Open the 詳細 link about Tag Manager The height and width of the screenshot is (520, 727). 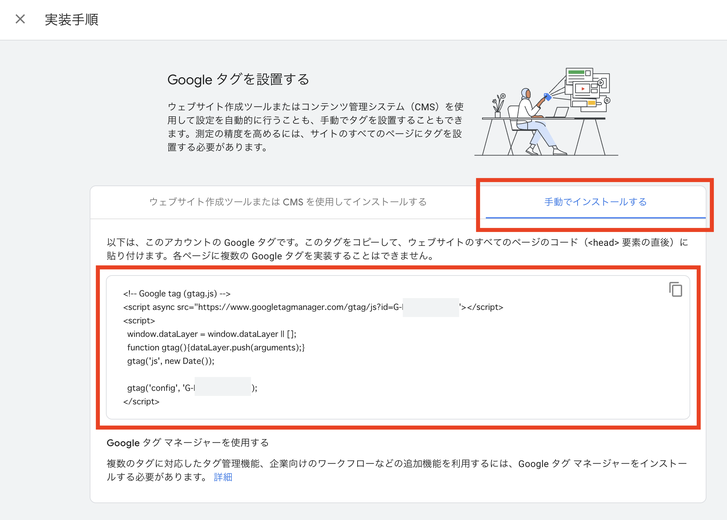click(223, 477)
